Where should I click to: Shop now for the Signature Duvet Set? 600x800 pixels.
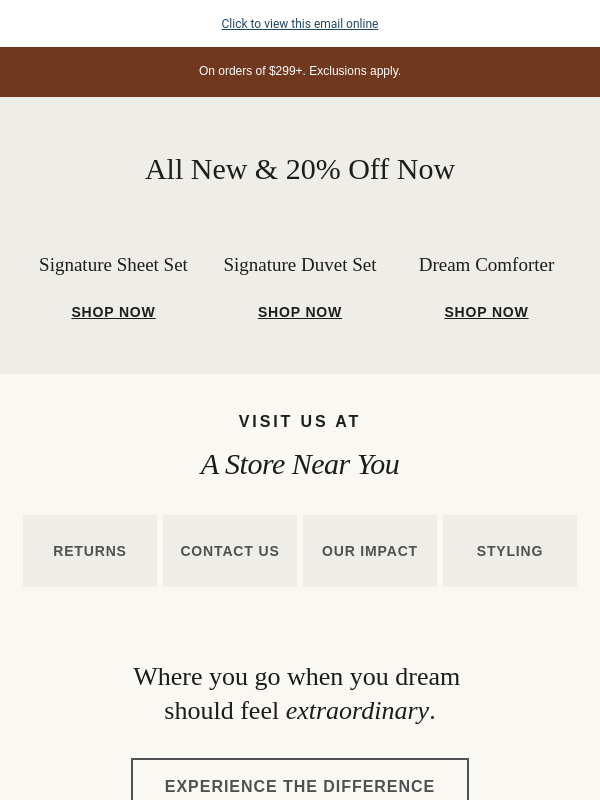coord(300,312)
